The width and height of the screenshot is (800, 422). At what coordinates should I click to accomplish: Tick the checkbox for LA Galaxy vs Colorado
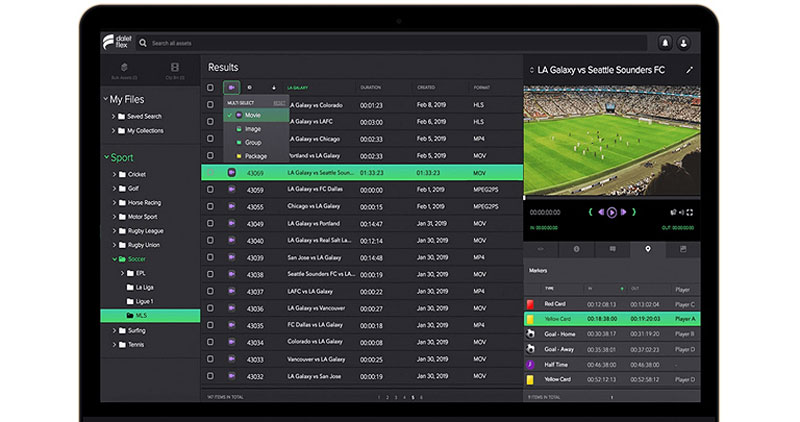point(210,105)
